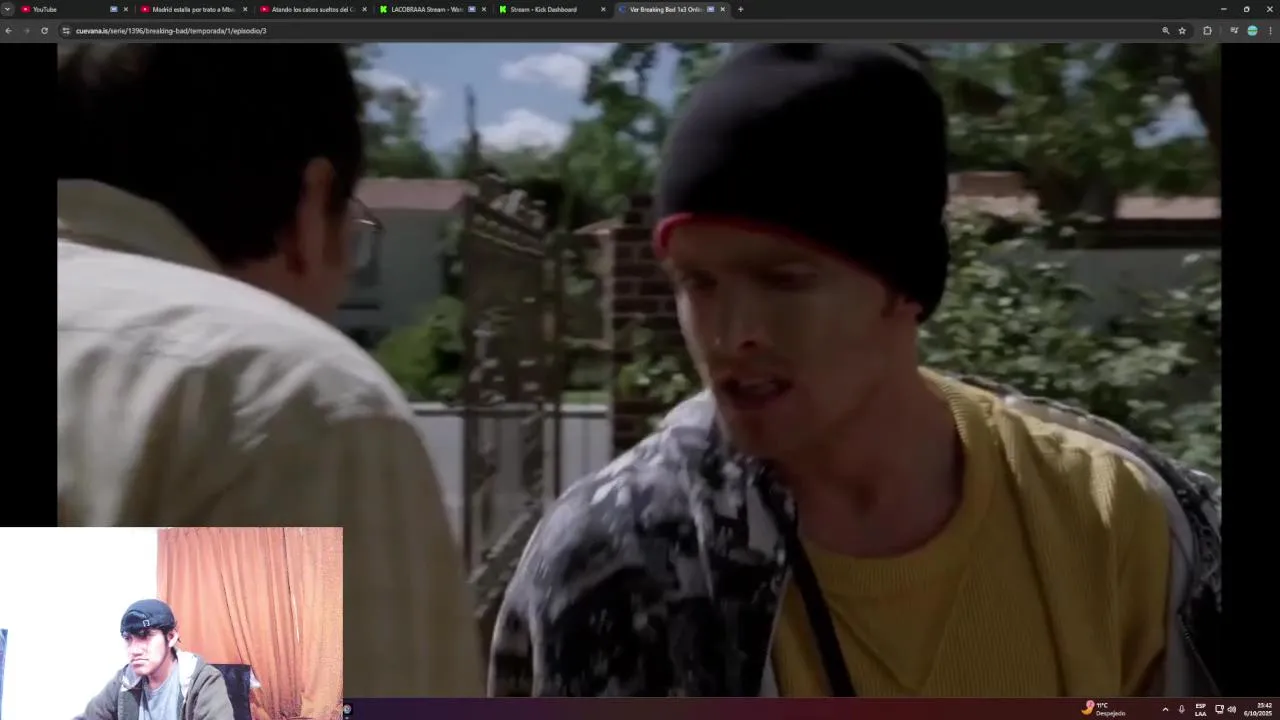Go forward to the next page
Viewport: 1280px width, 720px height.
(x=26, y=31)
